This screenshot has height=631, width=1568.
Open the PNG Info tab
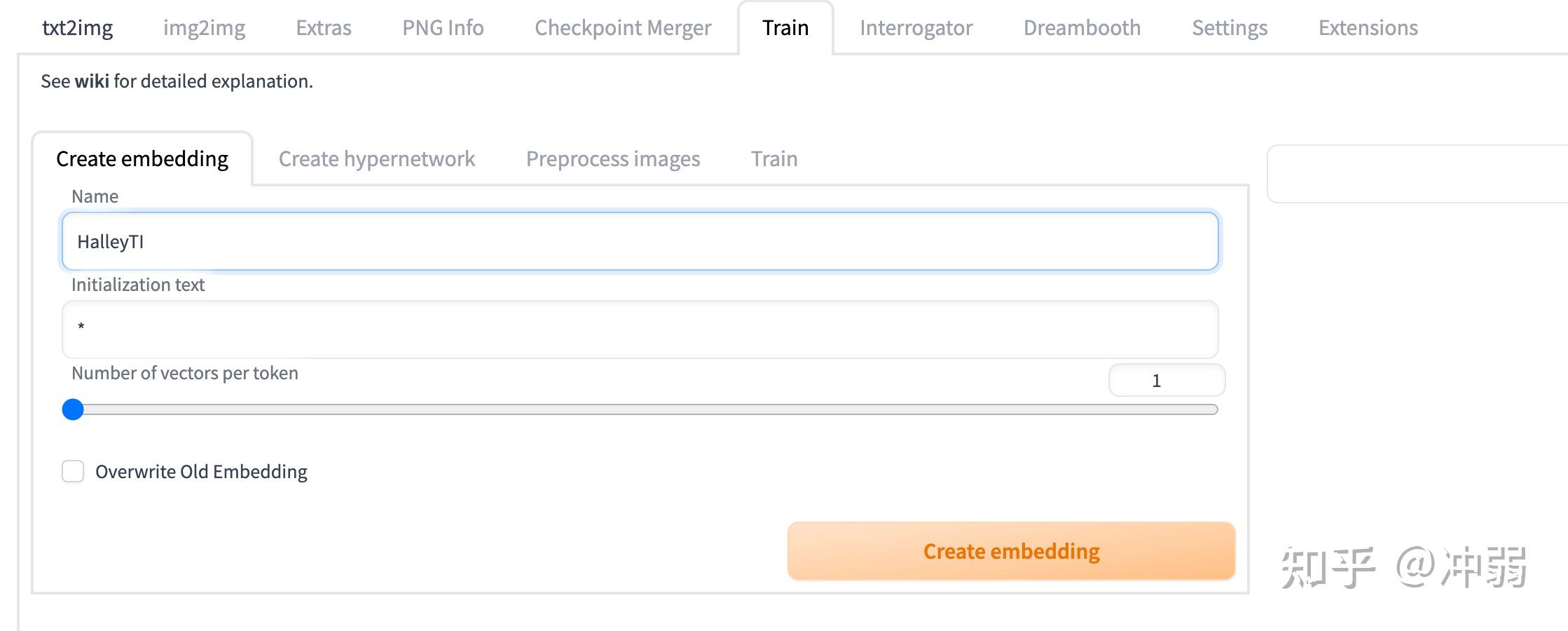(443, 28)
